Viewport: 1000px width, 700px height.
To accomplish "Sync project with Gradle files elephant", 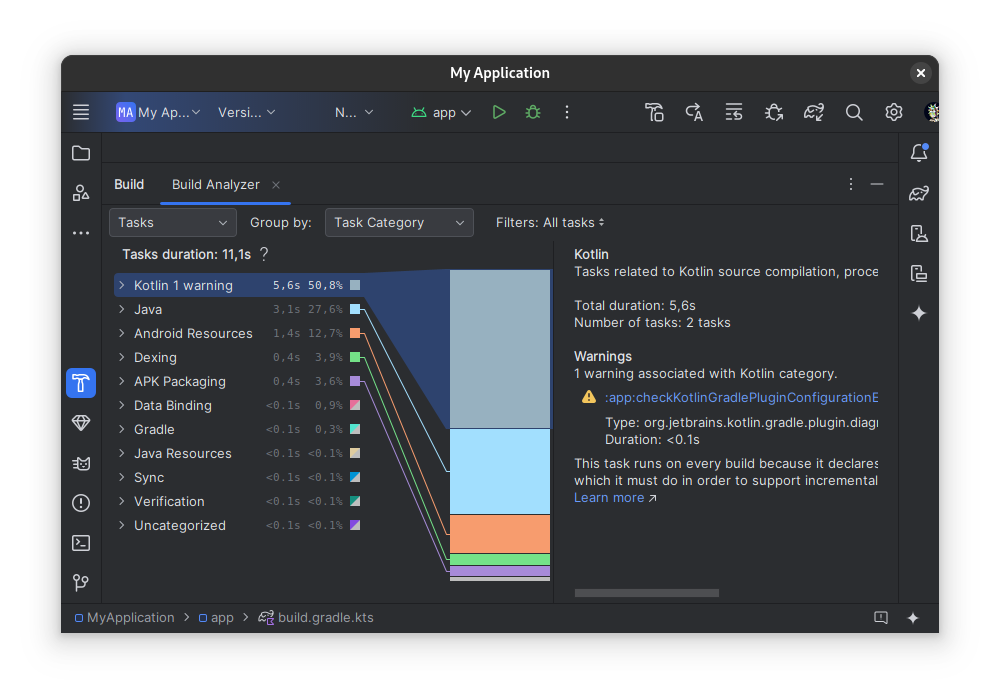I will tap(814, 112).
